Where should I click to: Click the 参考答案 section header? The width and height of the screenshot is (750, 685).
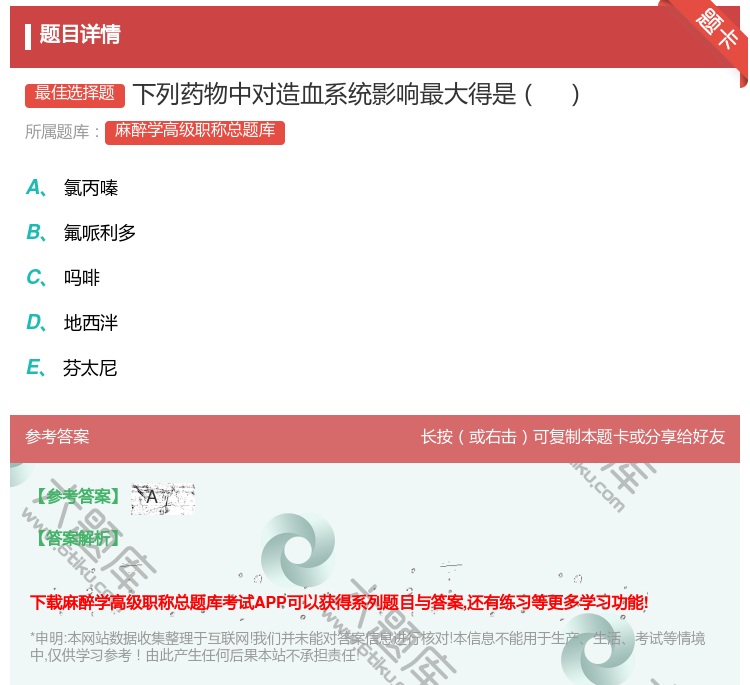point(57,436)
